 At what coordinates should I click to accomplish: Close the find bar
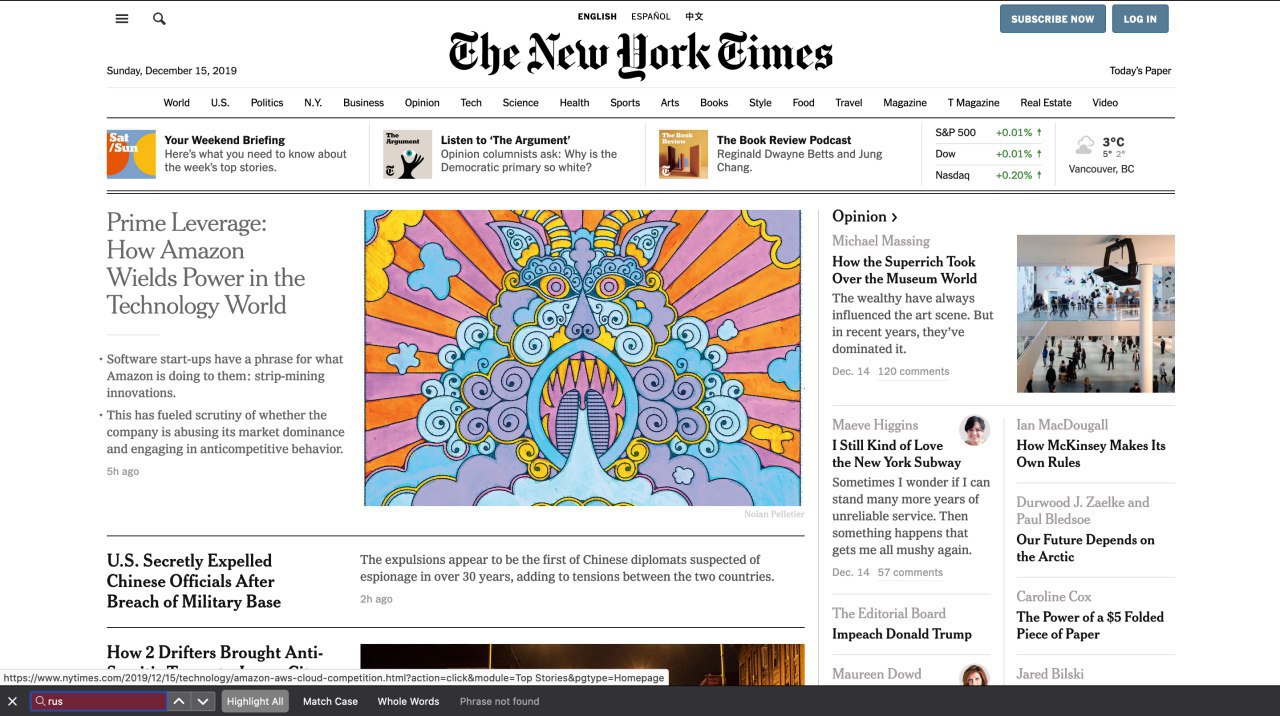pyautogui.click(x=13, y=701)
